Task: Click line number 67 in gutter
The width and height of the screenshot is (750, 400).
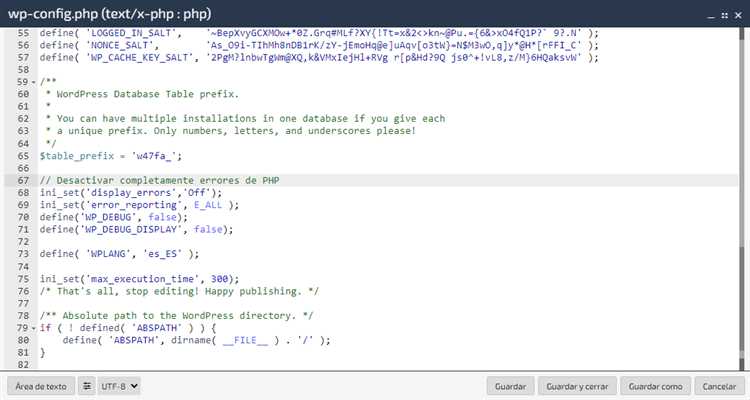Action: [23, 180]
